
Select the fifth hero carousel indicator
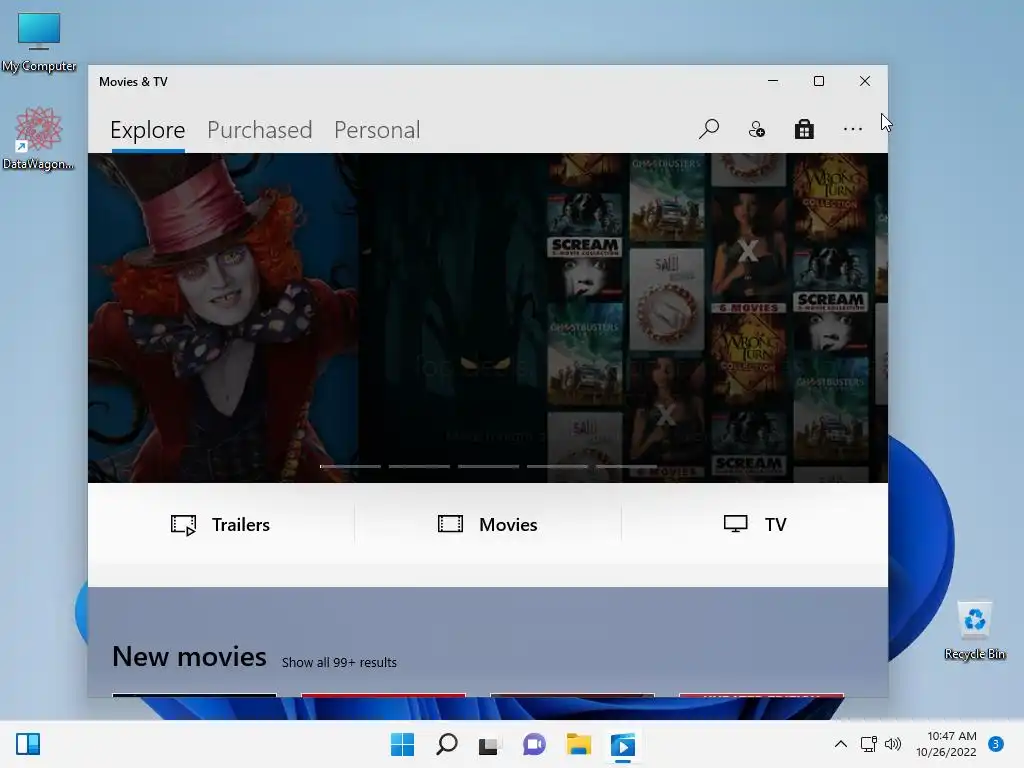click(626, 466)
